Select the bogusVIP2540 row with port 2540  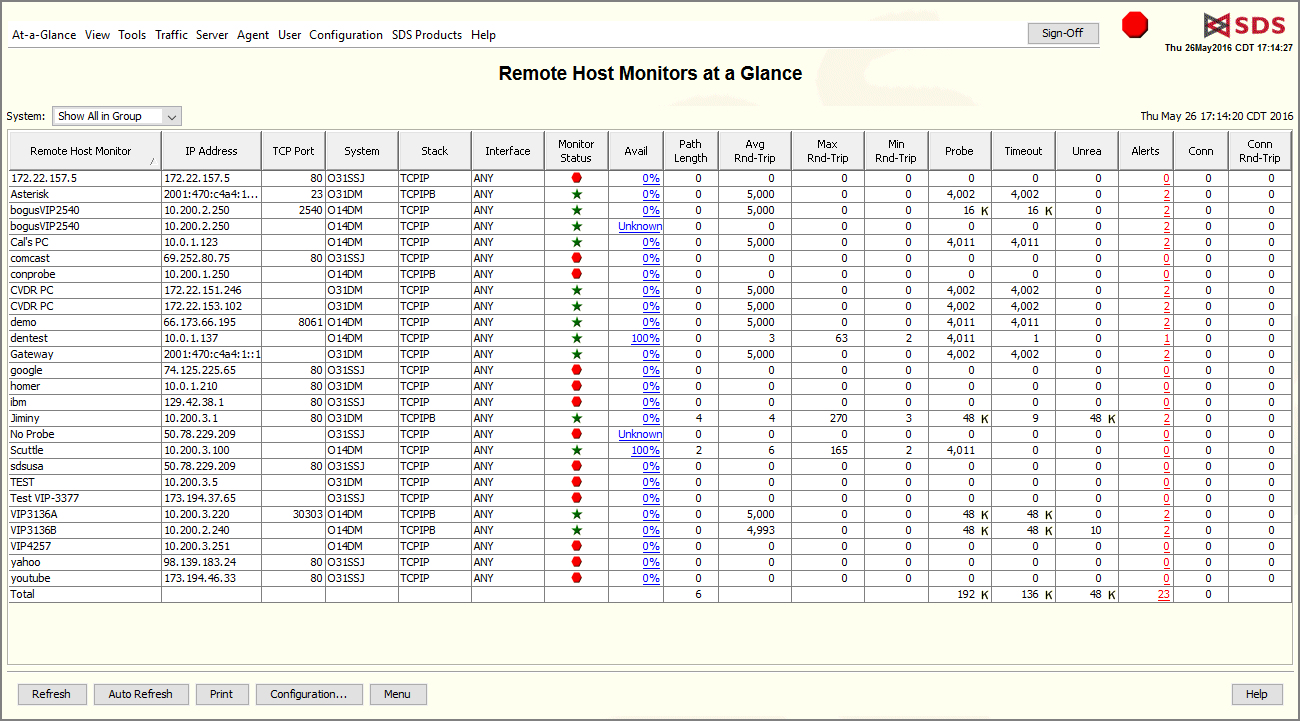pyautogui.click(x=650, y=210)
